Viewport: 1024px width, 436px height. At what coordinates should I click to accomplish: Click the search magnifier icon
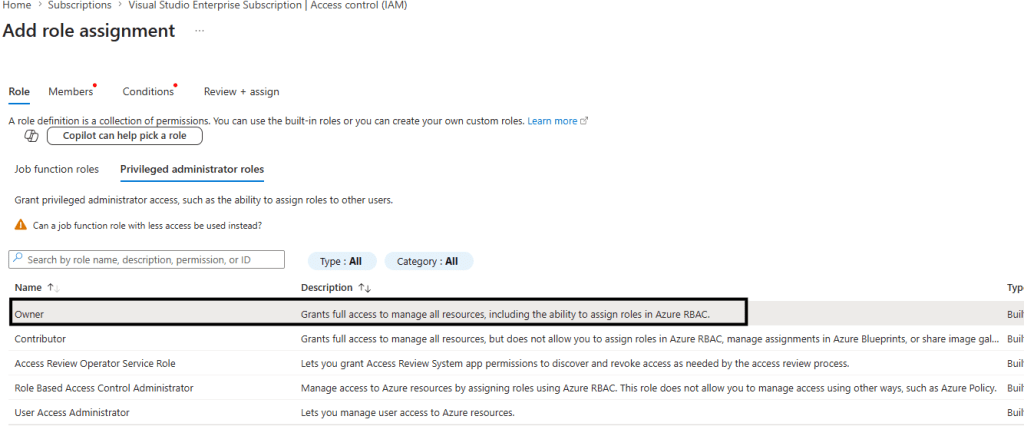(x=18, y=260)
